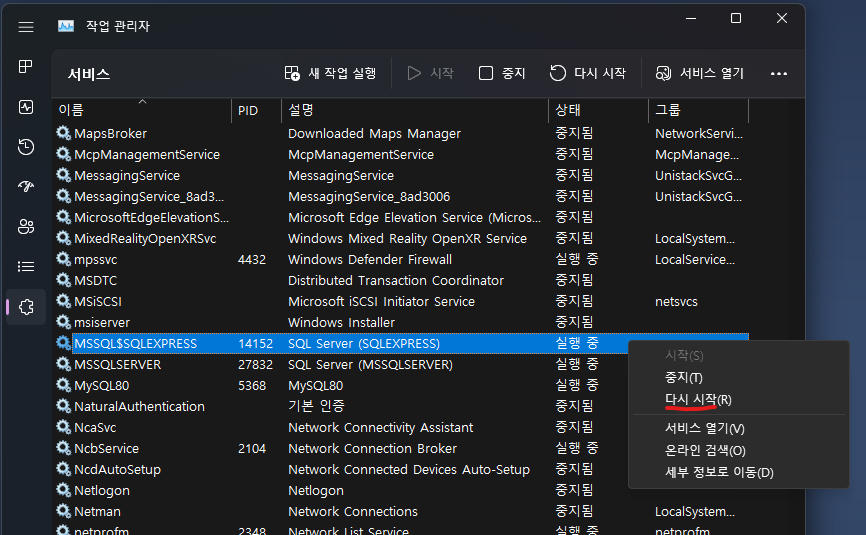Open the Performance page icon in sidebar
This screenshot has width=866, height=535.
(25, 107)
